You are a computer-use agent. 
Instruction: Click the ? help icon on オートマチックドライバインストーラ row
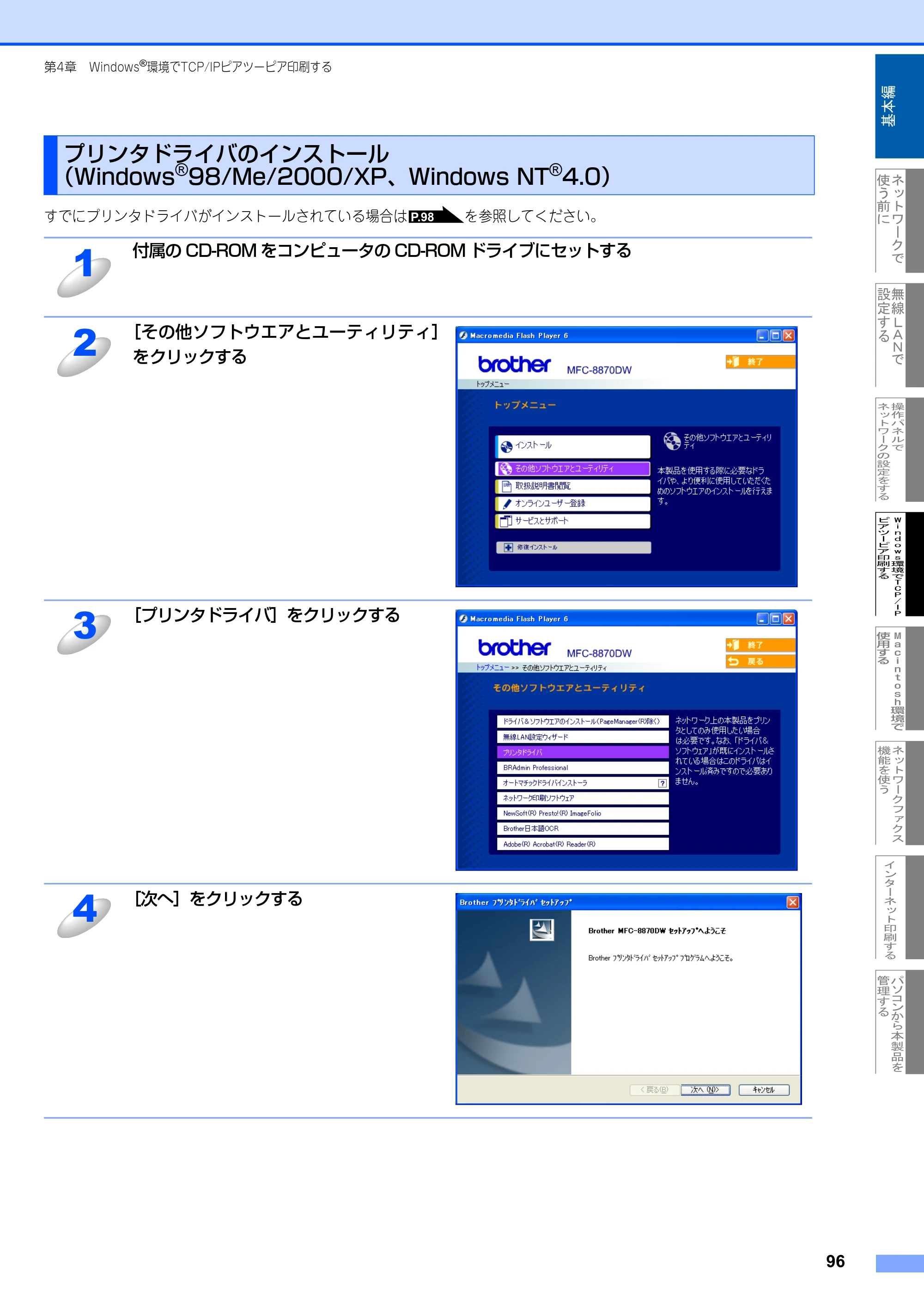[x=662, y=783]
